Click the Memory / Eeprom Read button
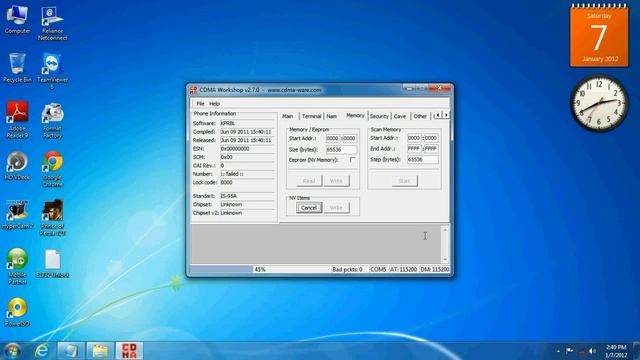Image resolution: width=640 pixels, height=360 pixels. pos(309,181)
